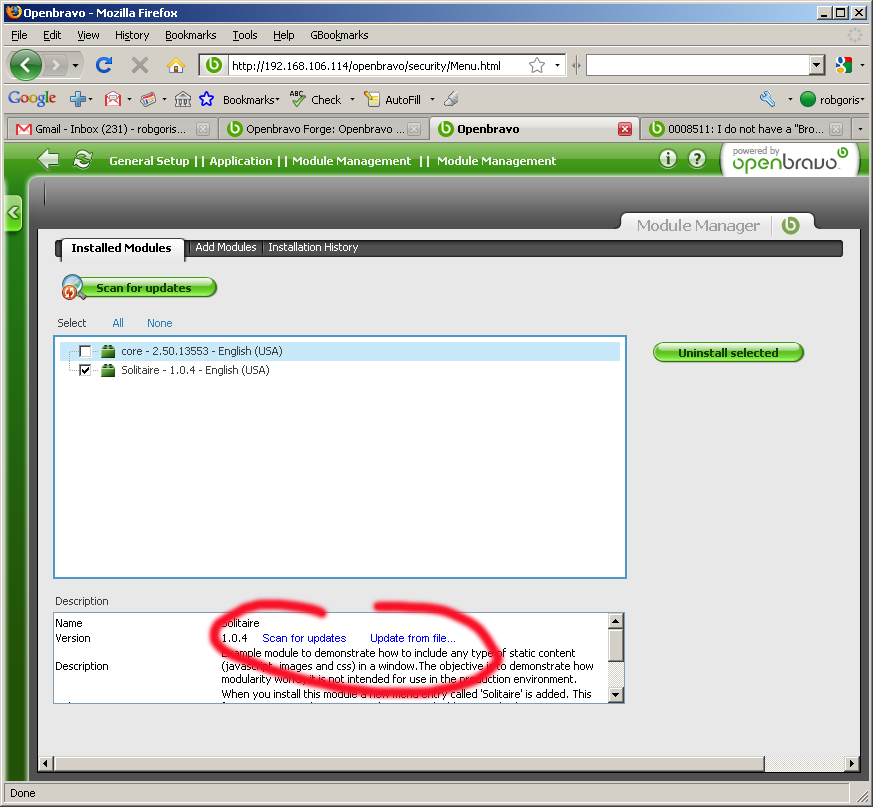Go back with Firefox back arrow
873x807 pixels.
click(x=25, y=65)
